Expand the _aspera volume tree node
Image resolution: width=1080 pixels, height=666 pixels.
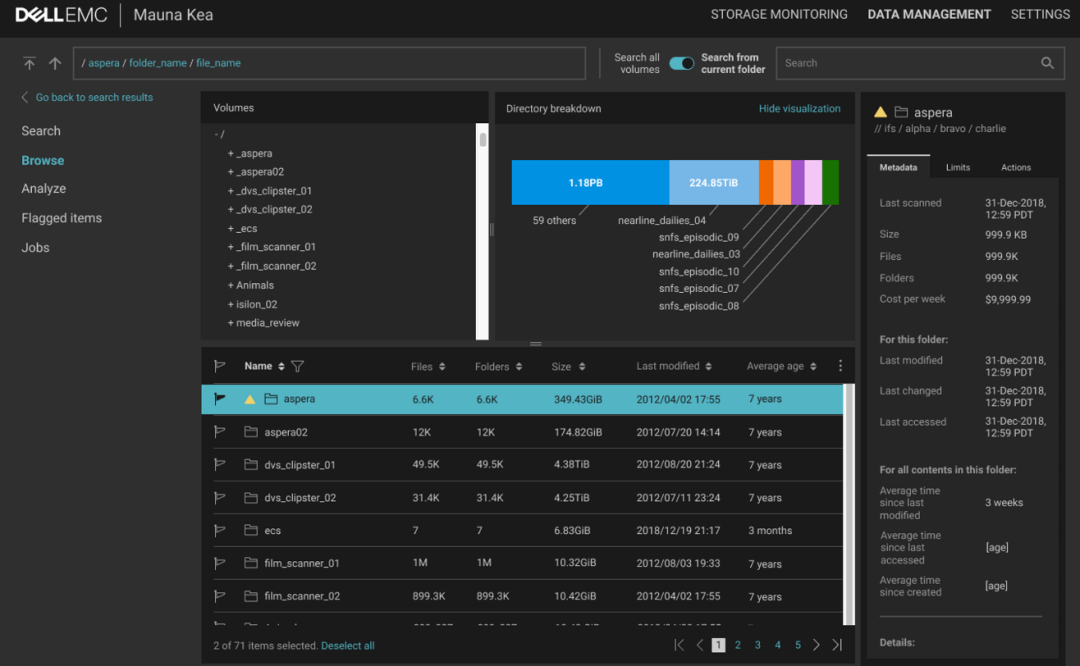pos(231,154)
